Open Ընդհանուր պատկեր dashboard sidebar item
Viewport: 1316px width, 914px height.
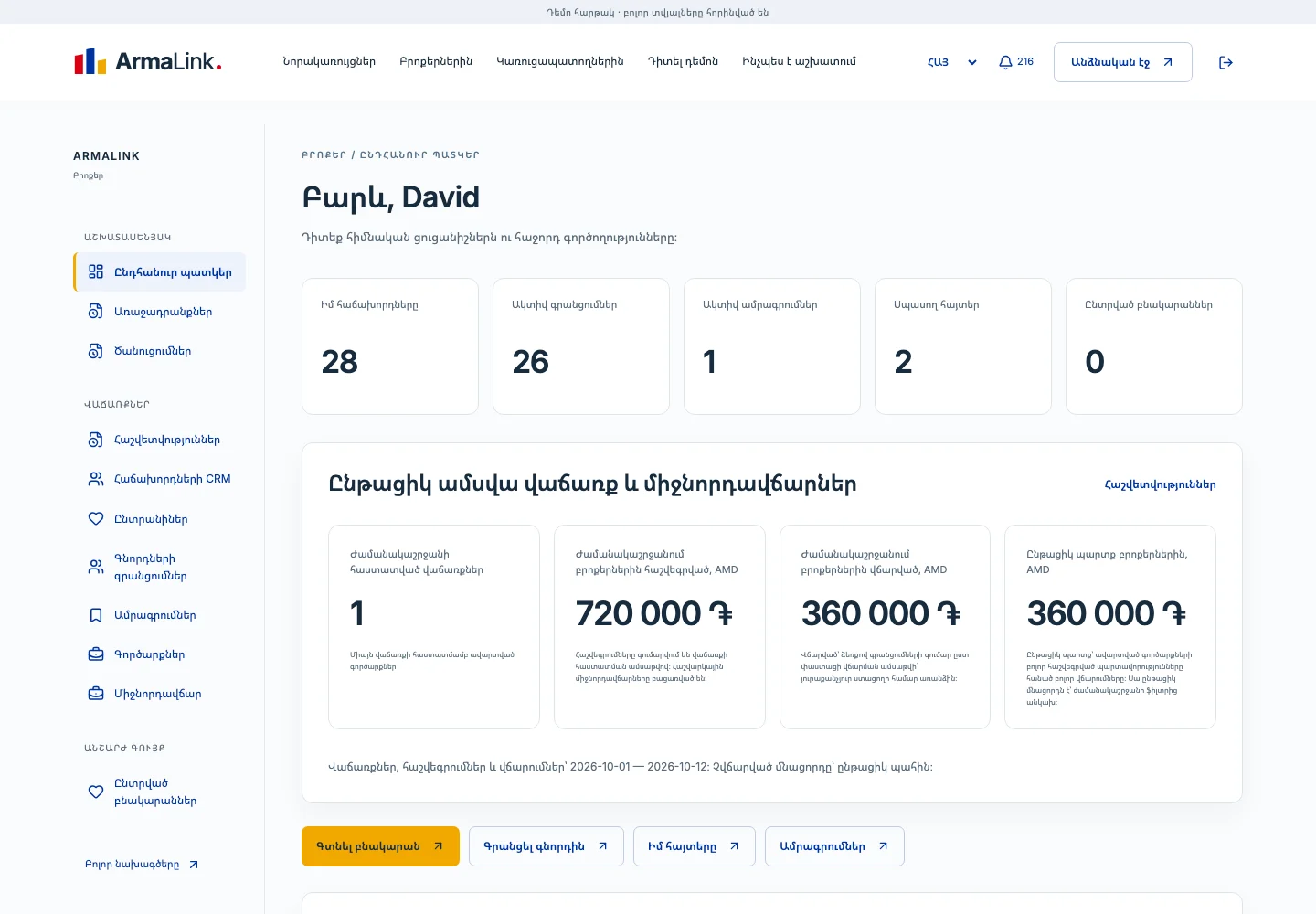click(x=159, y=272)
